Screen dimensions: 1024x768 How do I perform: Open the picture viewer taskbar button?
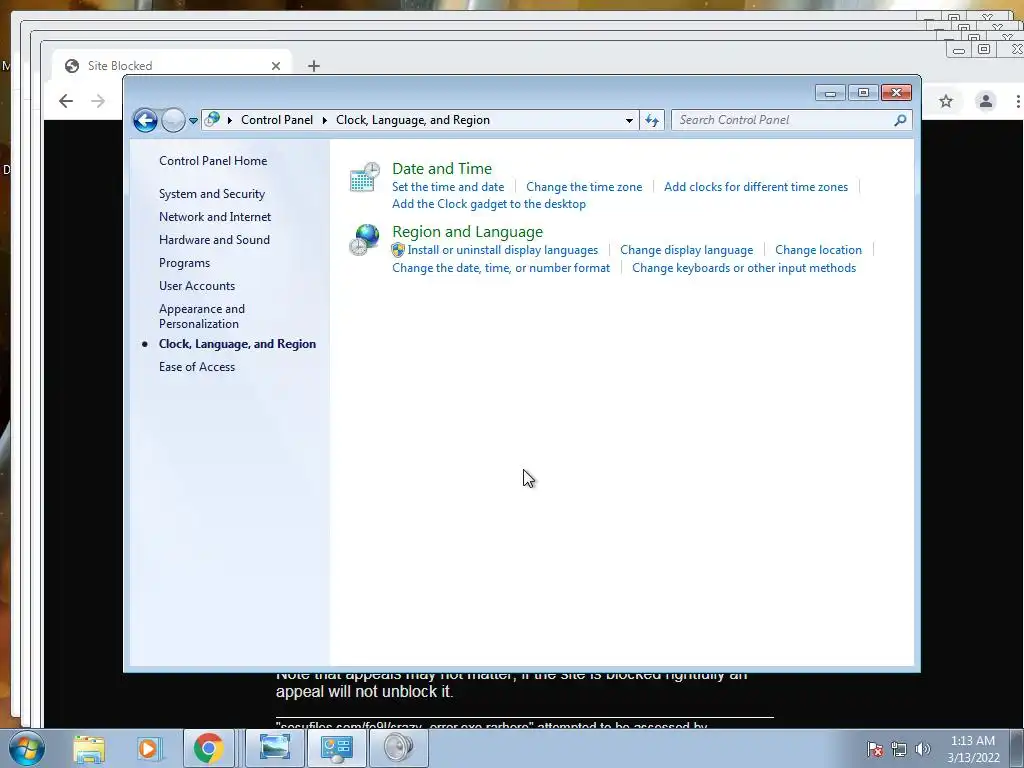pyautogui.click(x=275, y=748)
